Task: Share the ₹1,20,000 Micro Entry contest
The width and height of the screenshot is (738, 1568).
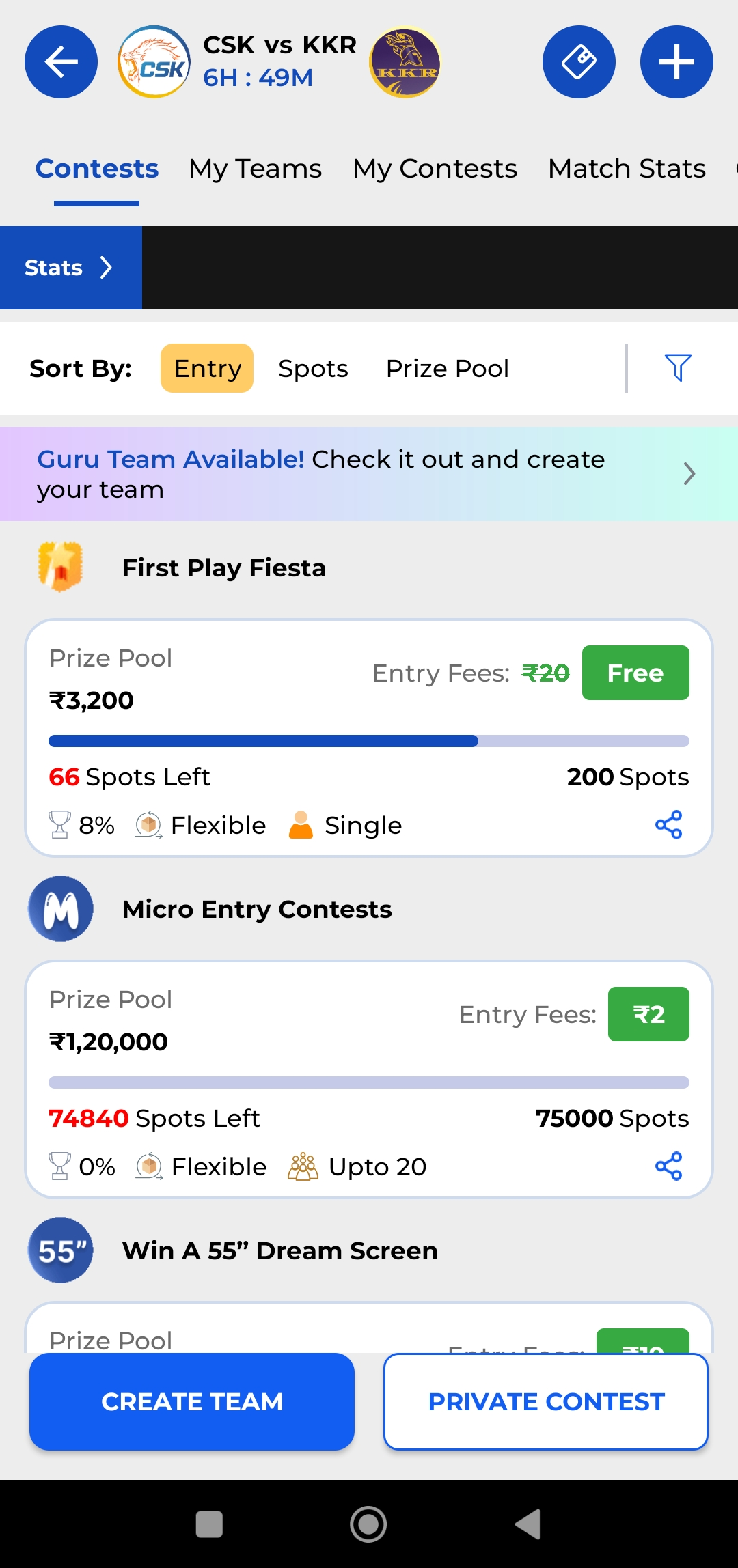Action: pos(668,1166)
